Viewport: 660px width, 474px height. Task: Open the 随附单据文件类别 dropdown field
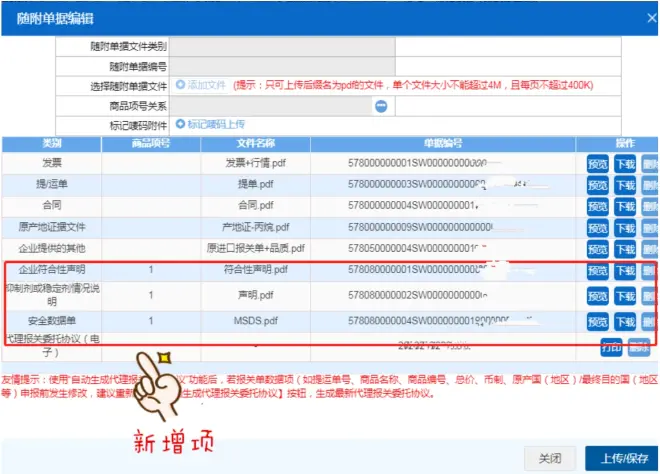tap(283, 46)
